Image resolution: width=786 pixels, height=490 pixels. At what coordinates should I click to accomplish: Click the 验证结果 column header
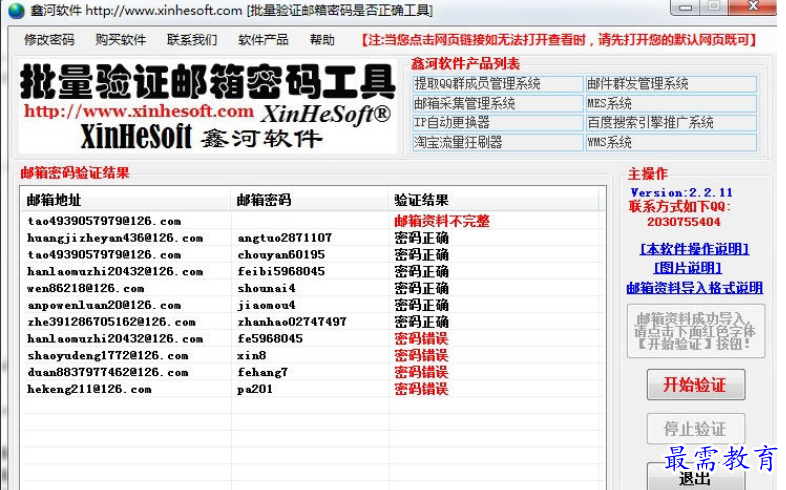point(493,200)
